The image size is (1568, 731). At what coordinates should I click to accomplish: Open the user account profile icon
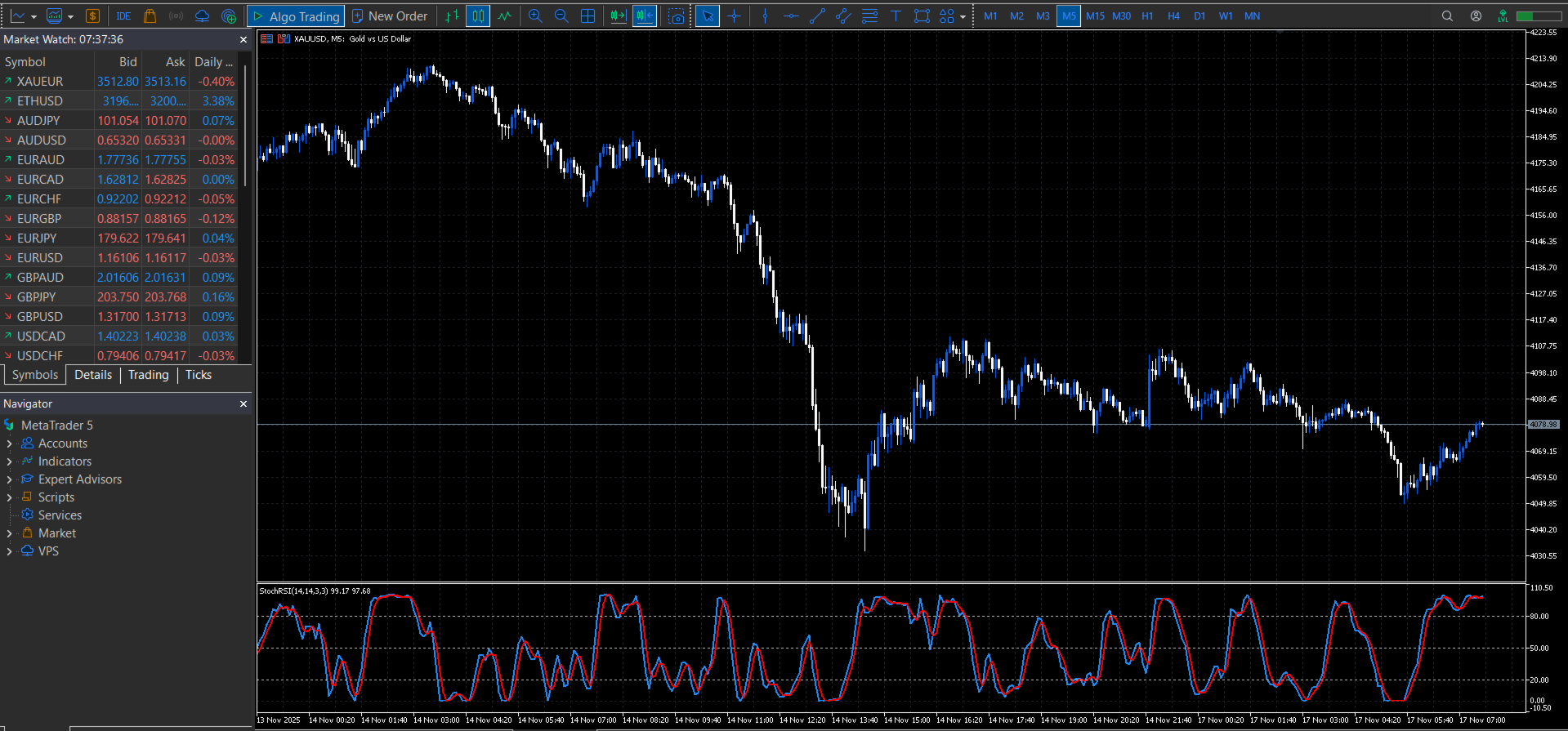1476,16
